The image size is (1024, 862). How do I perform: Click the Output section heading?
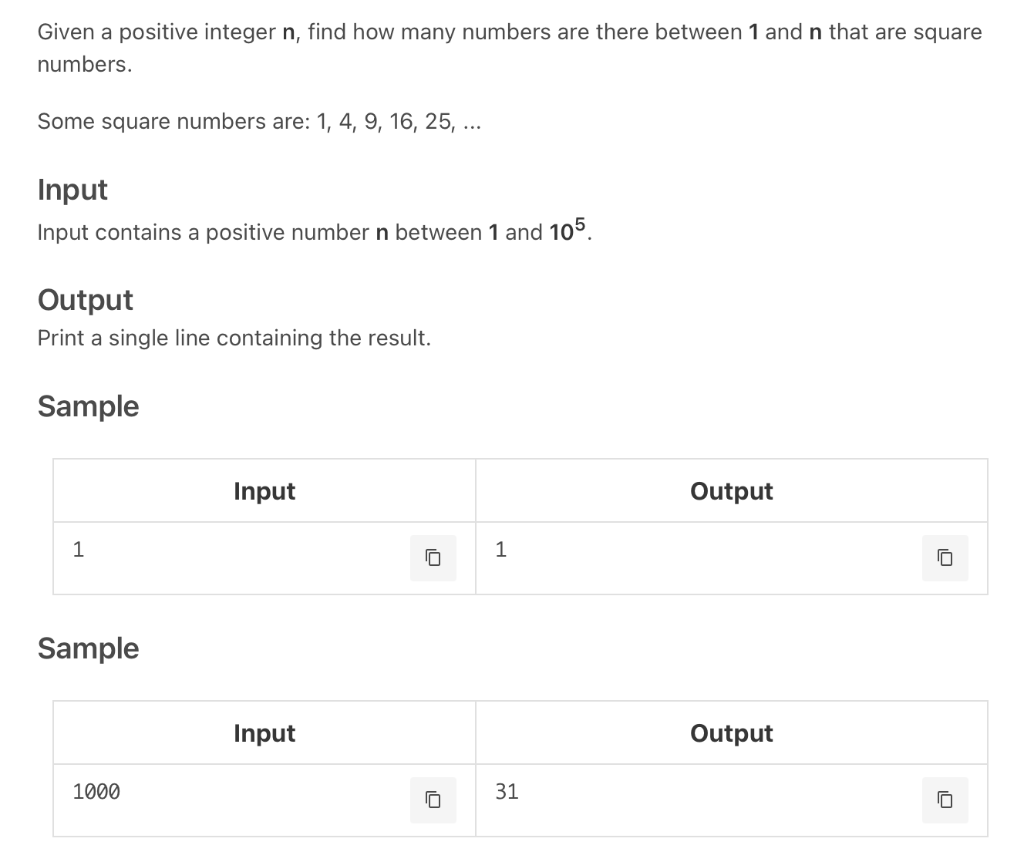tap(86, 300)
